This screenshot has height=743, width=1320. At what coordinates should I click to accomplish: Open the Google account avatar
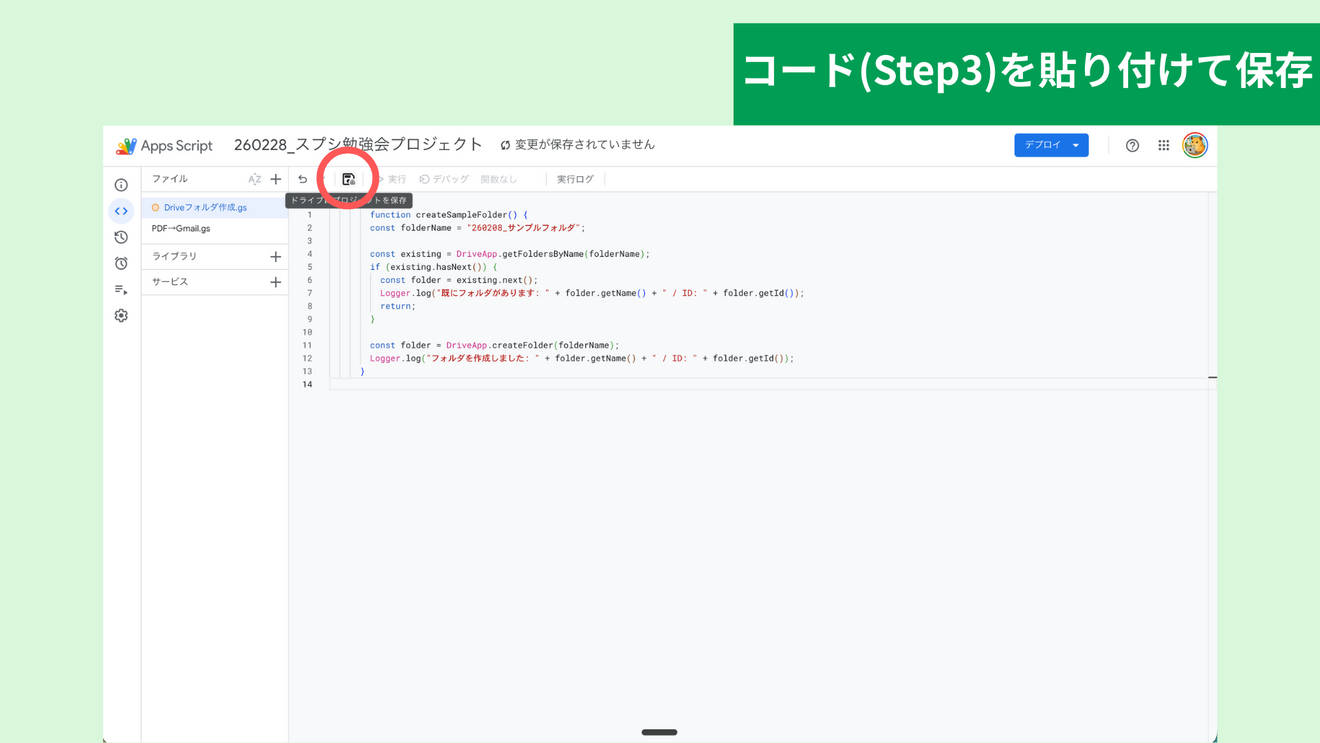pos(1195,145)
